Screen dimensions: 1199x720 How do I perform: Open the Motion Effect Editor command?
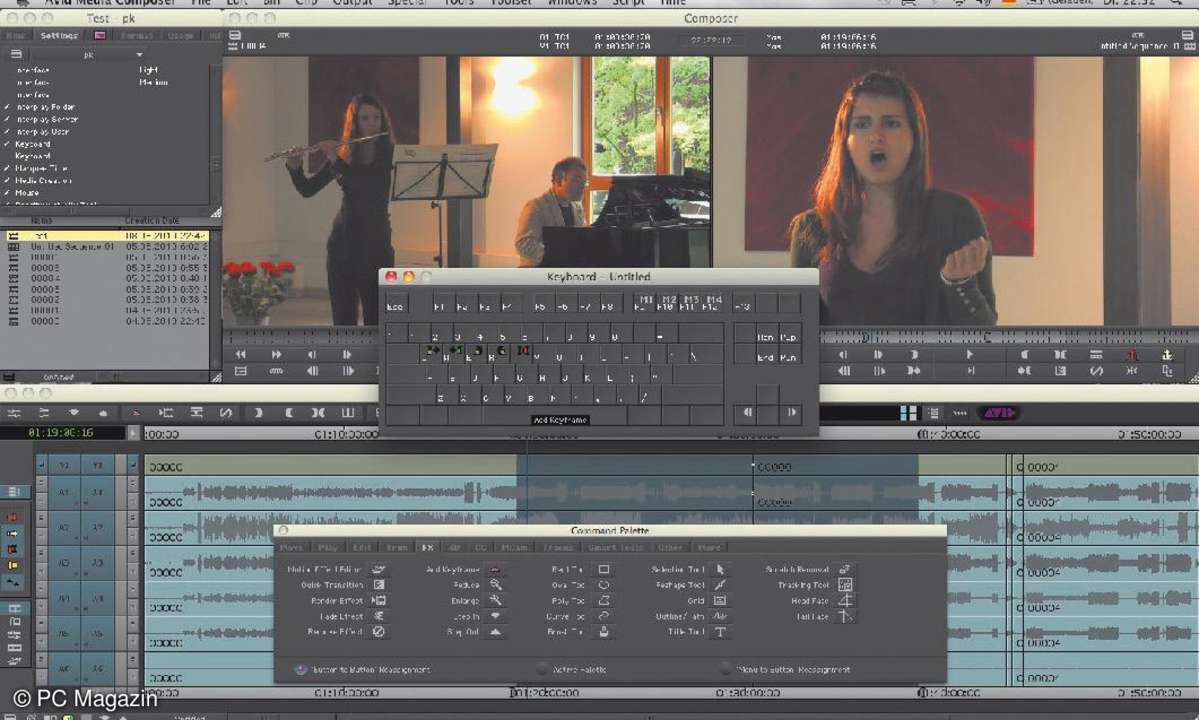pos(379,569)
